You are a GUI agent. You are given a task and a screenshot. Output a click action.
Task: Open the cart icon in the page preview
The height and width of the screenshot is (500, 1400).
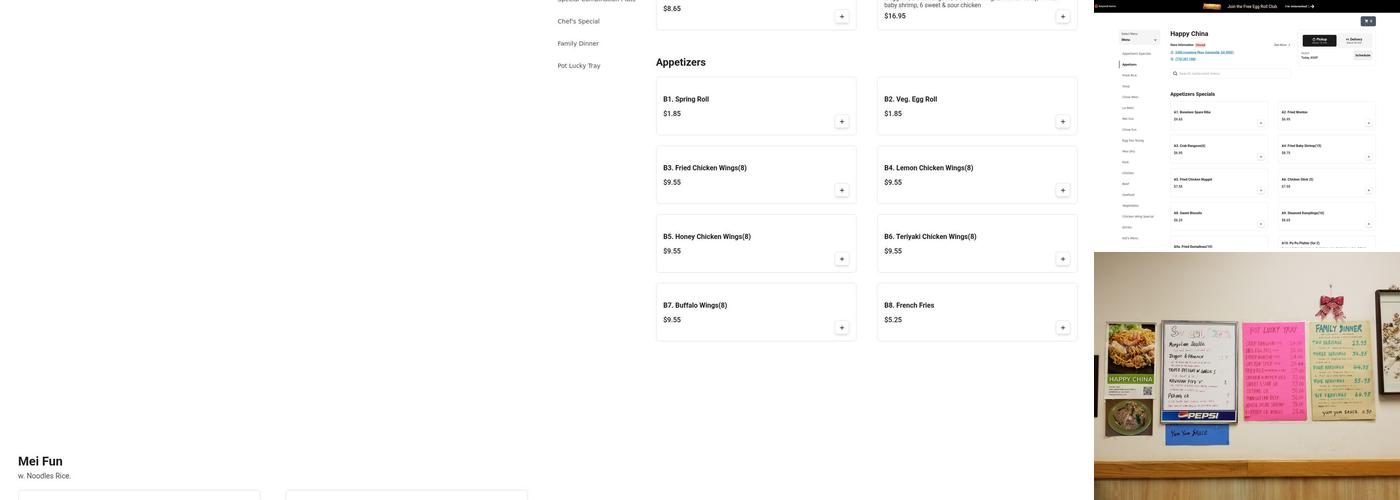point(1368,21)
